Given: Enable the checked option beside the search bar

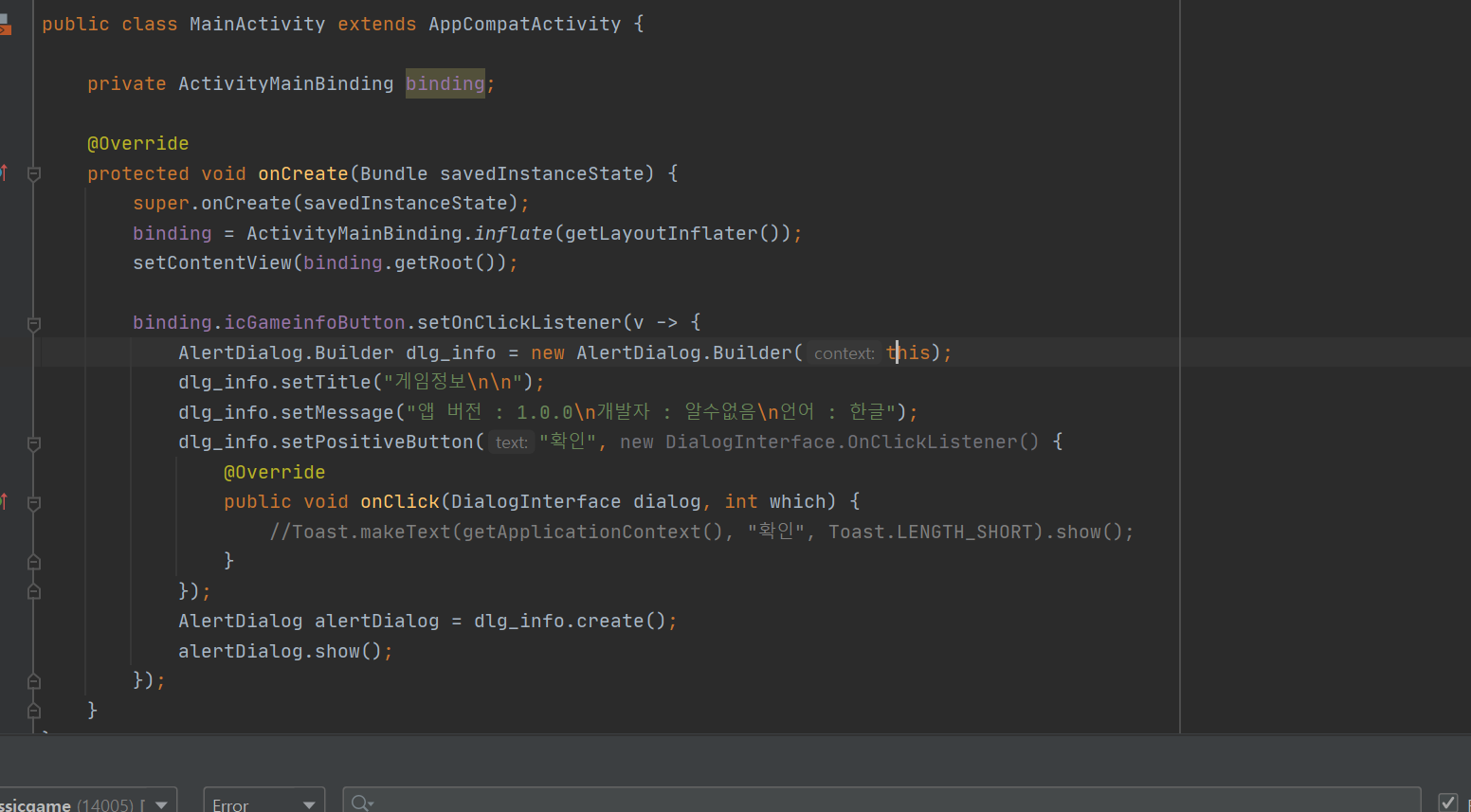Looking at the screenshot, I should tap(1450, 801).
